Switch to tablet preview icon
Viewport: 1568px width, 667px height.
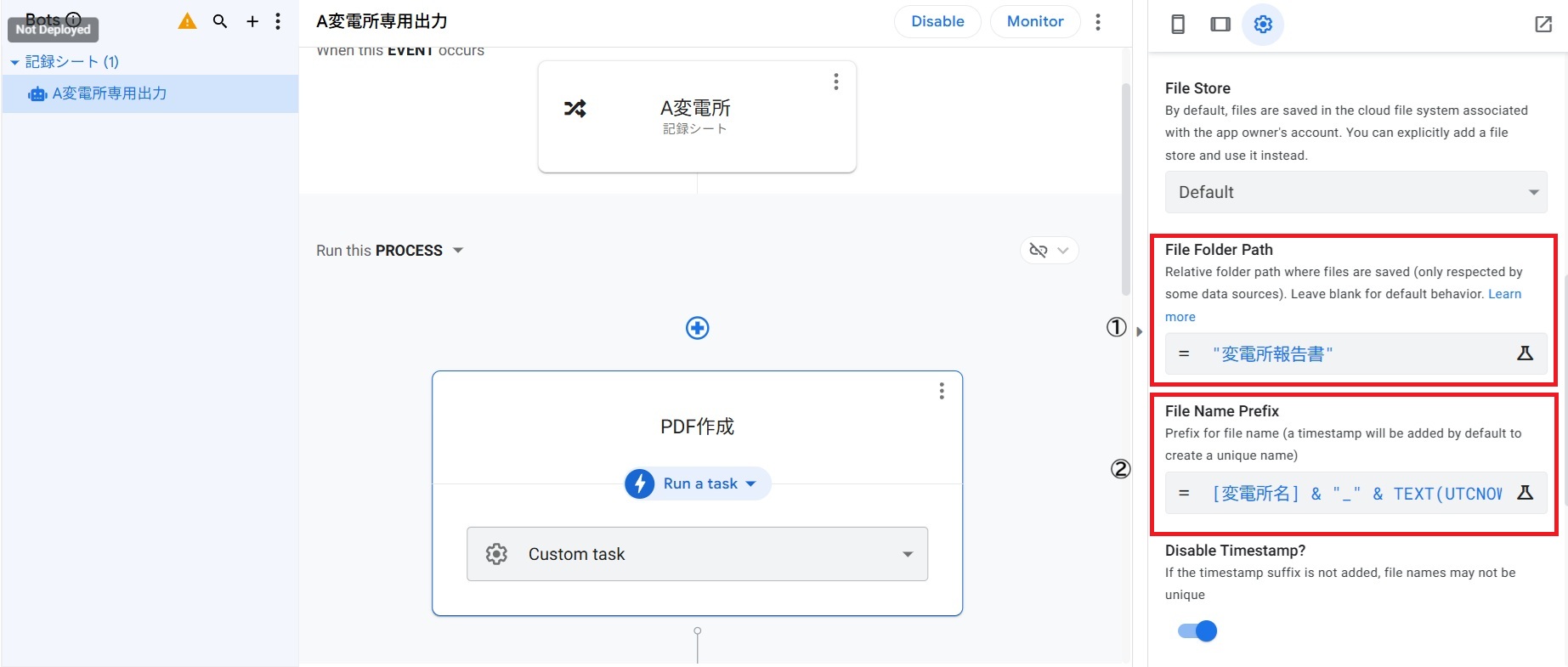click(x=1220, y=24)
